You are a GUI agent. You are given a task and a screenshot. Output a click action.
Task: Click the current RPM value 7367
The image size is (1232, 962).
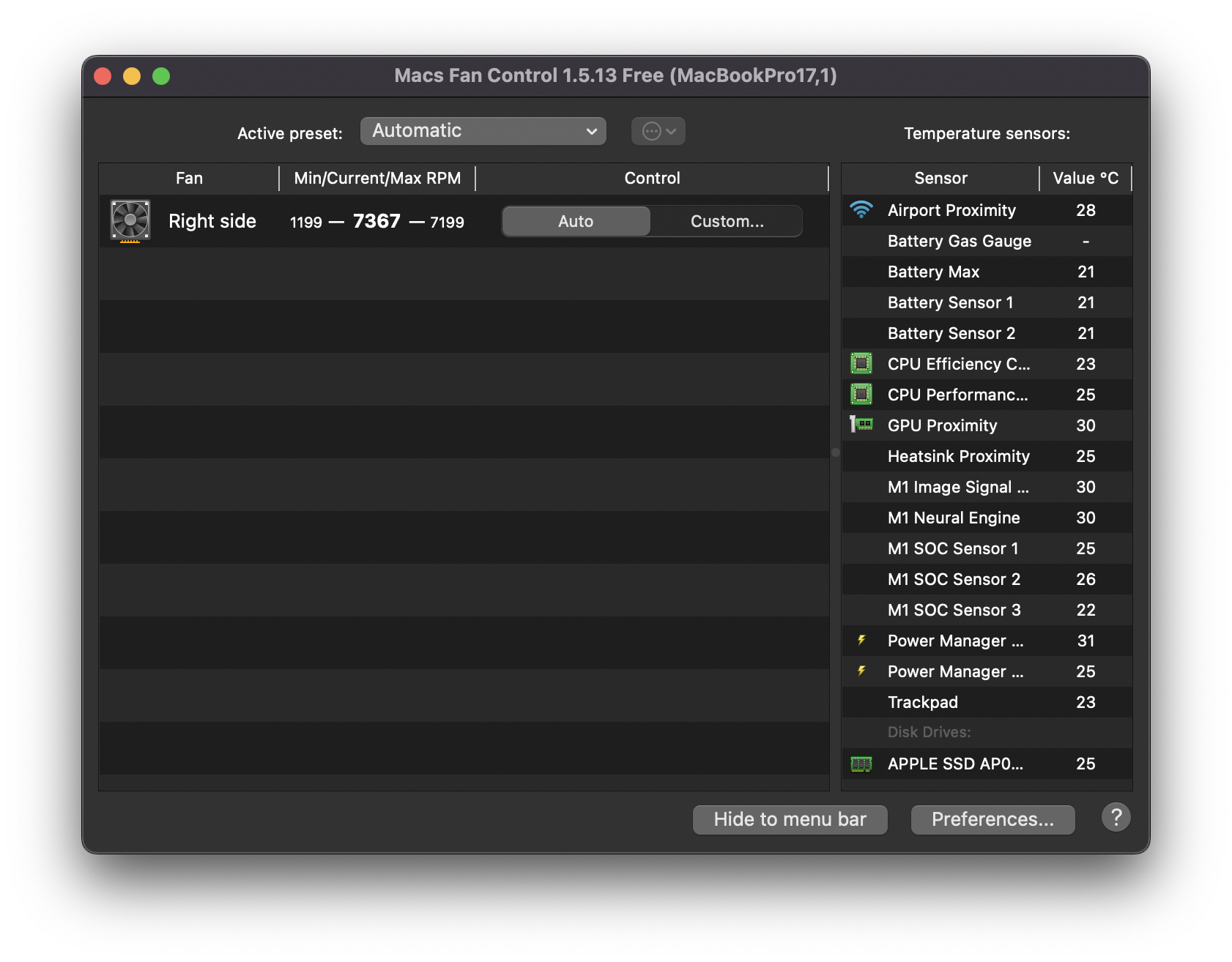tap(376, 221)
